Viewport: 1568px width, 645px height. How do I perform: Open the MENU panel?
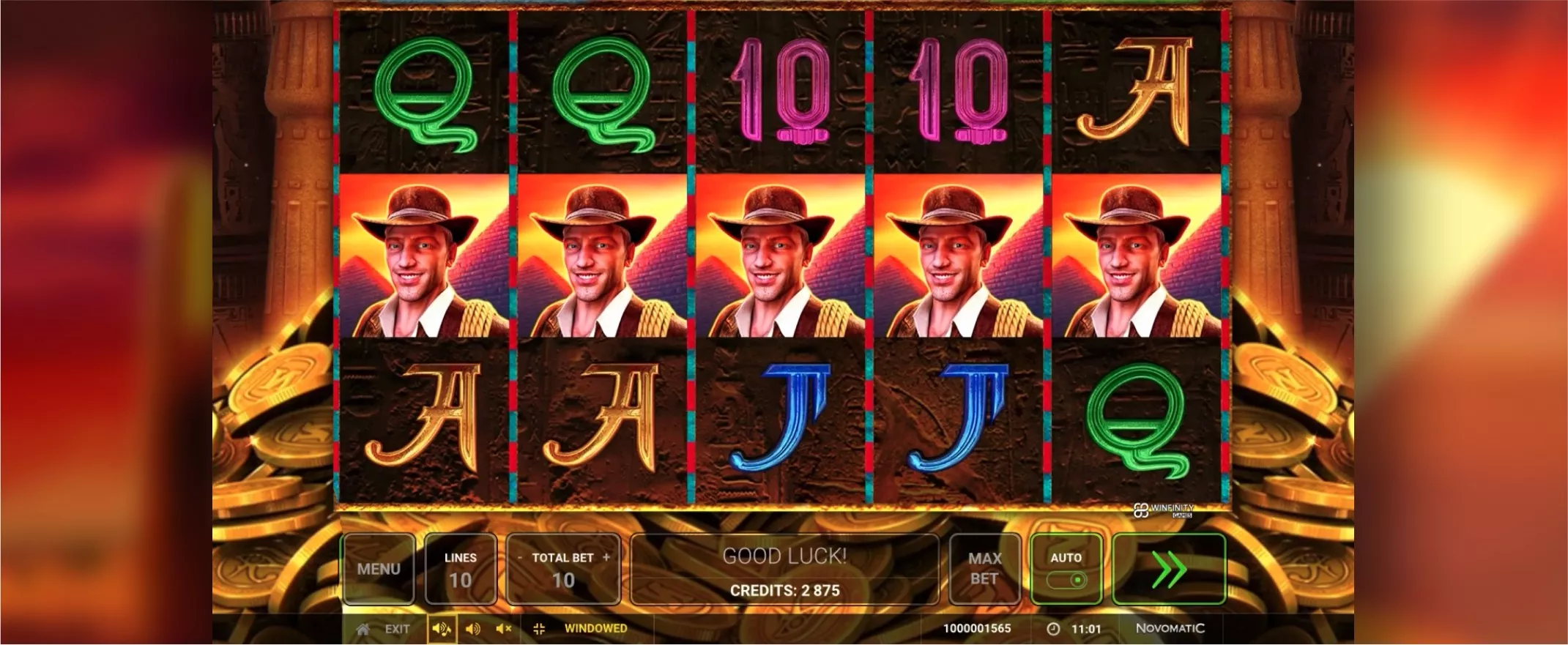pos(379,569)
